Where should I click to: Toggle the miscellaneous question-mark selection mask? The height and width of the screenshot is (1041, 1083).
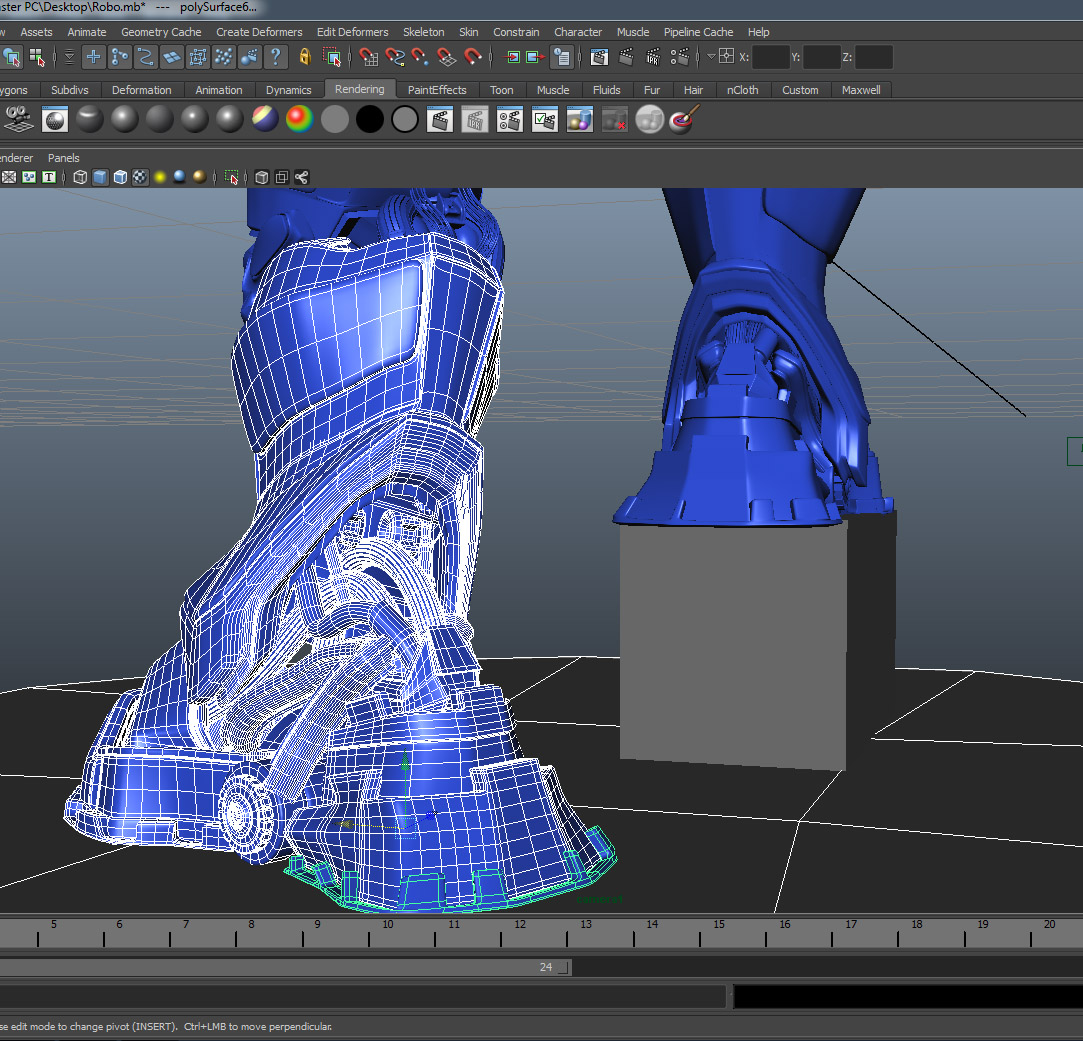click(276, 57)
